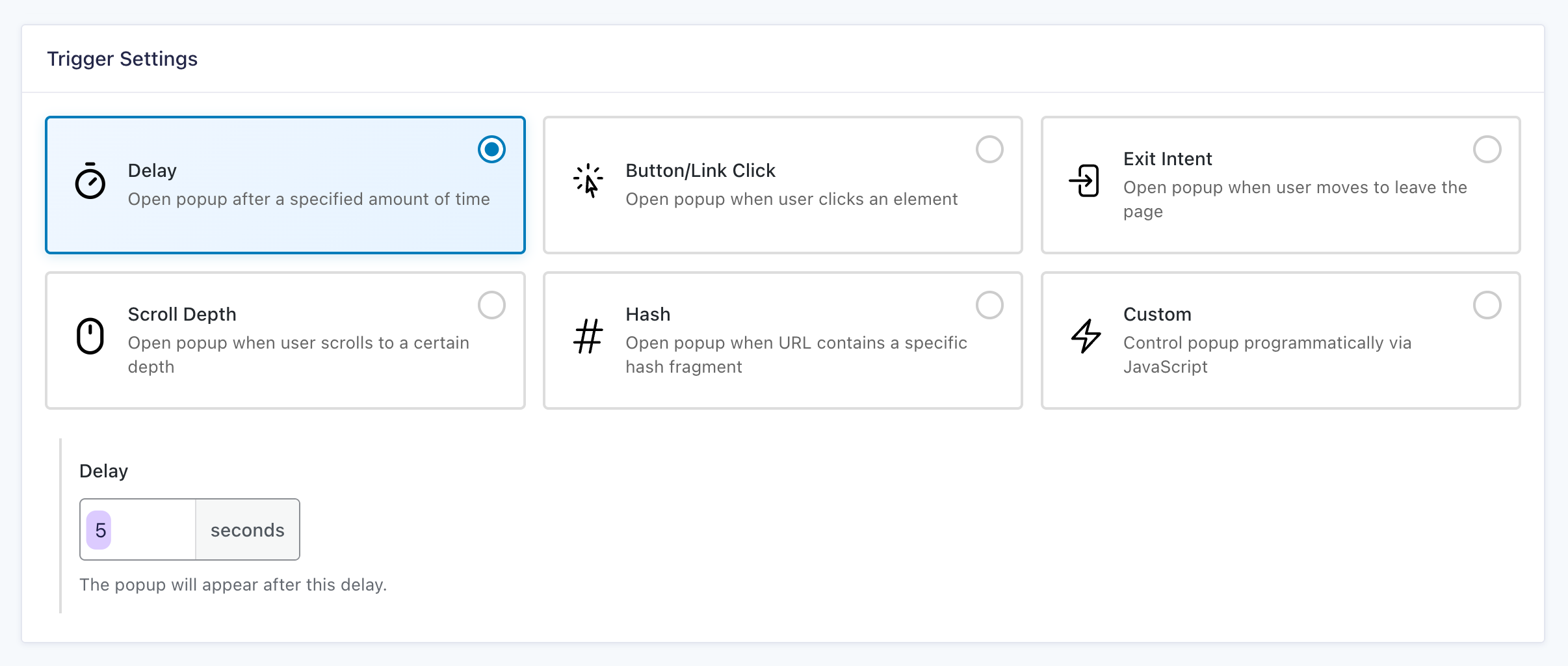Click the stopwatch icon on Delay card
This screenshot has height=666, width=1568.
pyautogui.click(x=90, y=181)
